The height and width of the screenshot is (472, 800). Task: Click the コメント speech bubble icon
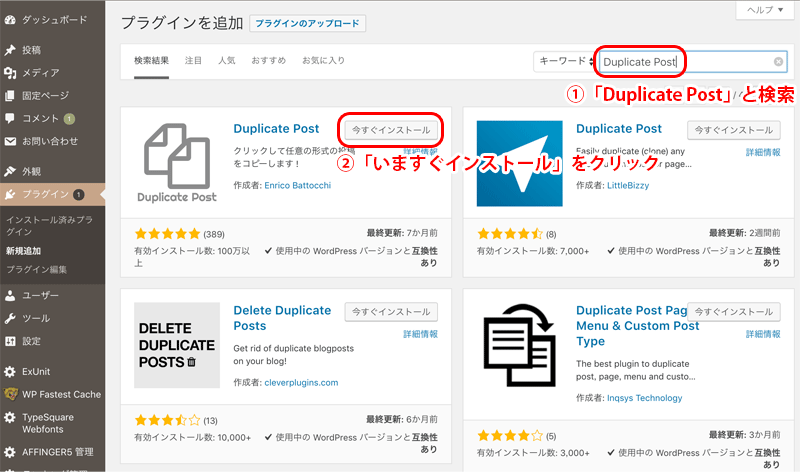click(x=10, y=118)
